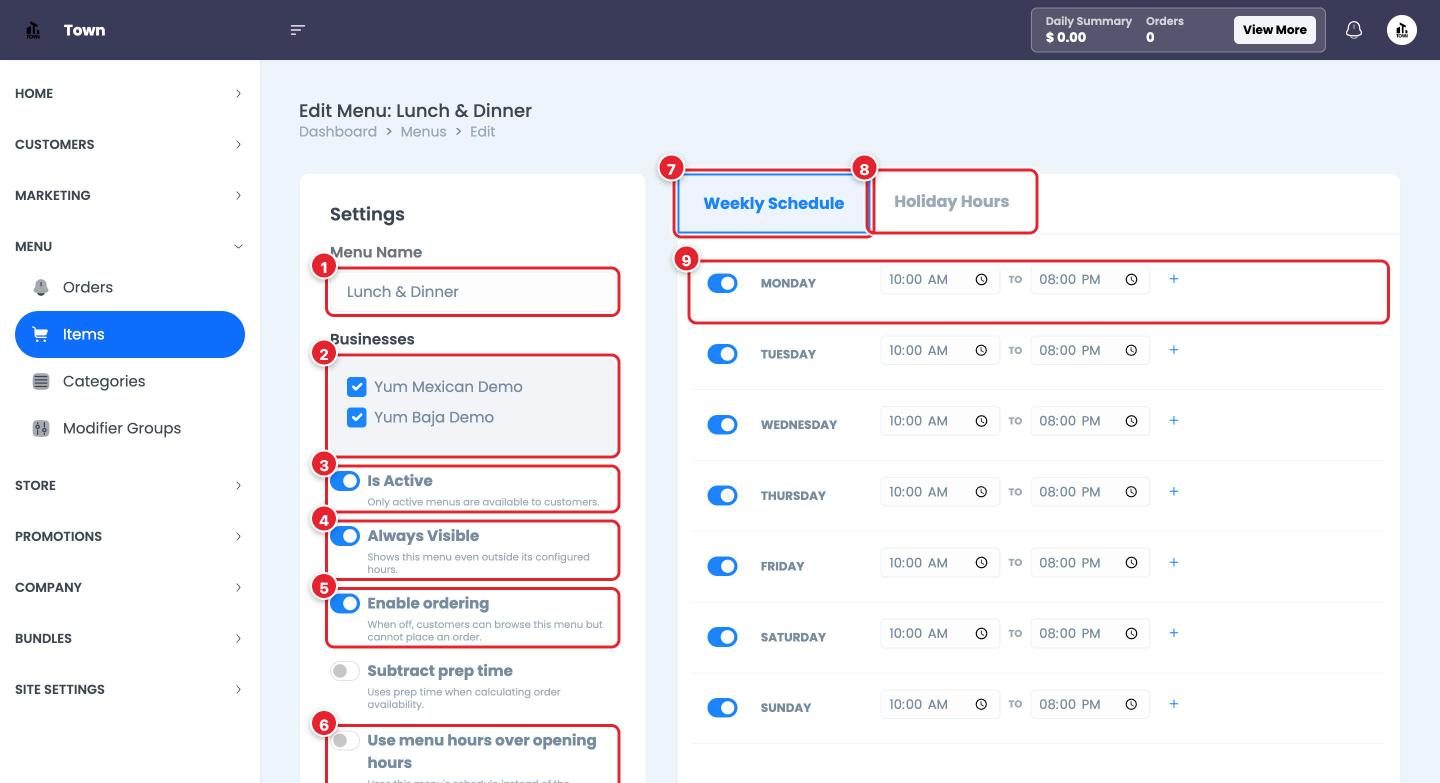The height and width of the screenshot is (783, 1440).
Task: Open the Menus breadcrumb link
Action: (x=423, y=131)
